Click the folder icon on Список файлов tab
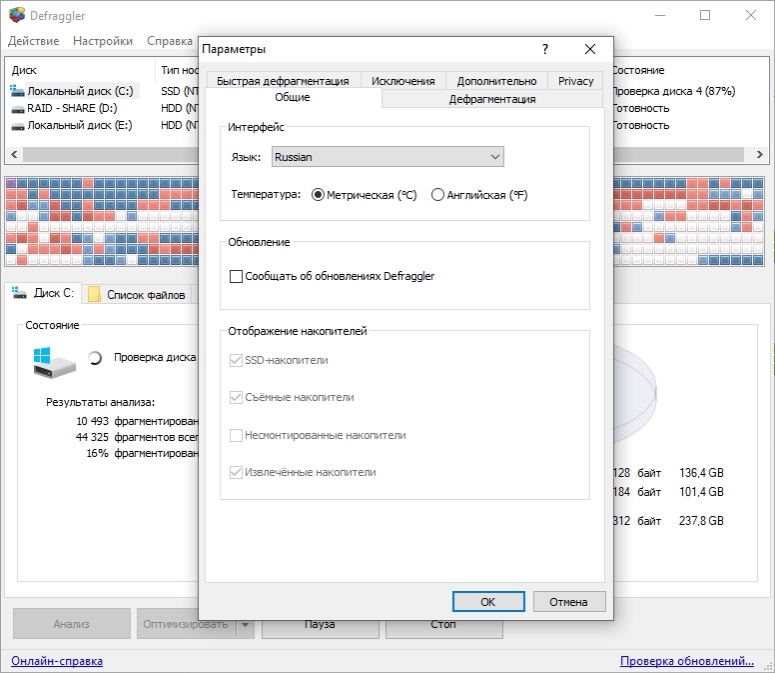The height and width of the screenshot is (673, 775). pos(94,294)
